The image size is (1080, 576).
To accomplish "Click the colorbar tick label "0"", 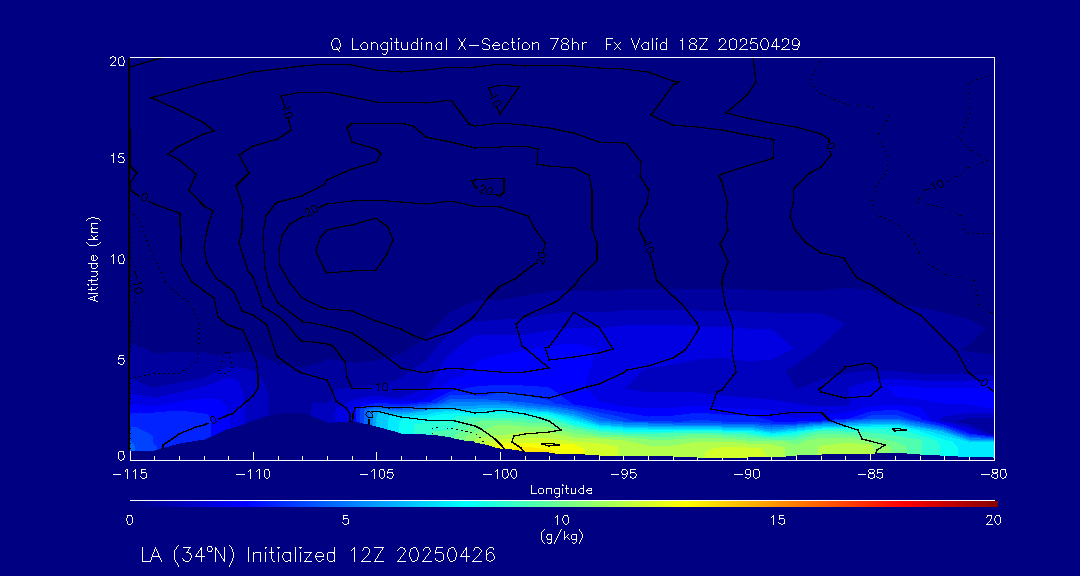I will pos(129,521).
